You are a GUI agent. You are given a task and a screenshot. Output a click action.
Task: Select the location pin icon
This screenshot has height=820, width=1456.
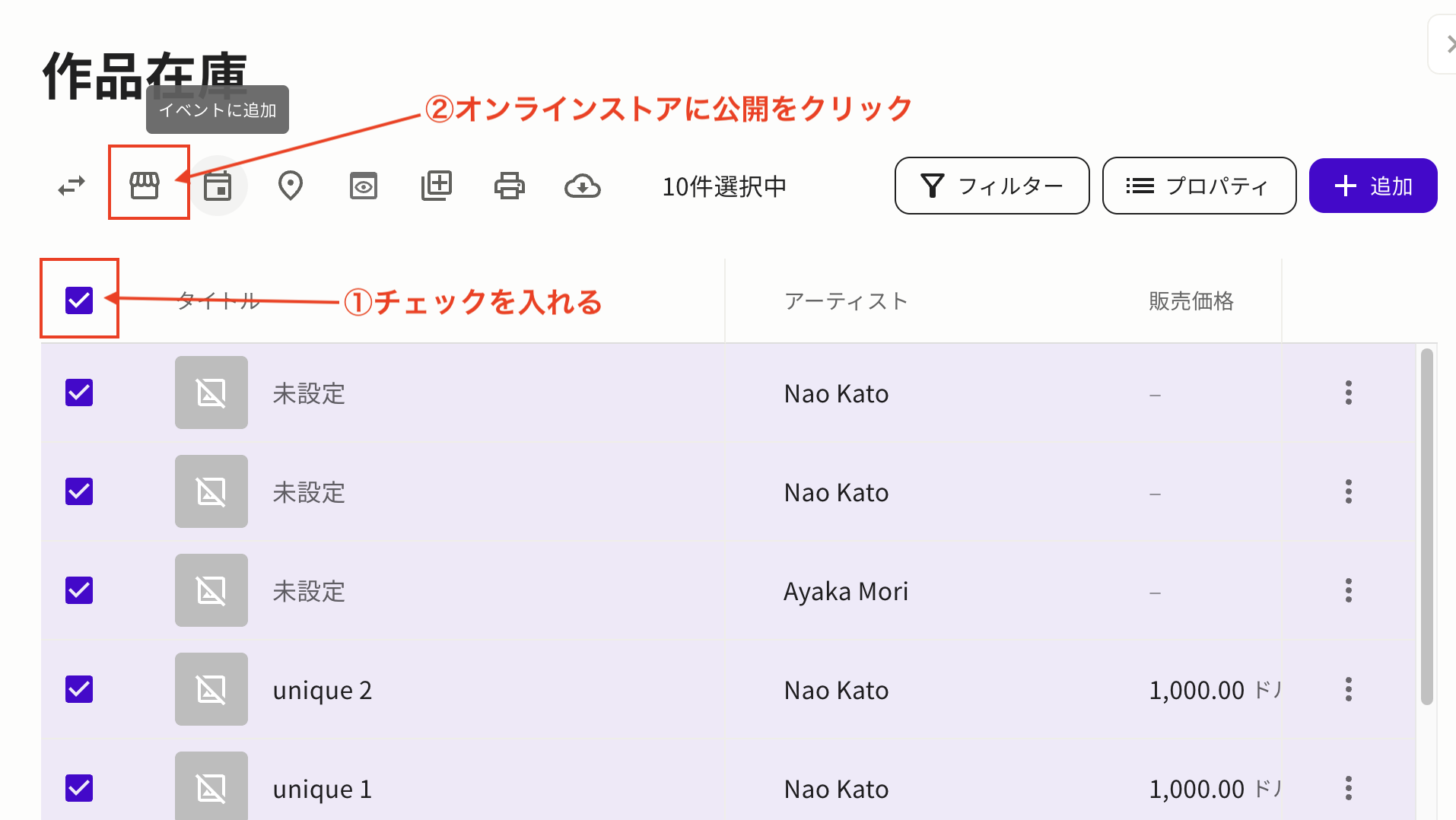pos(291,184)
